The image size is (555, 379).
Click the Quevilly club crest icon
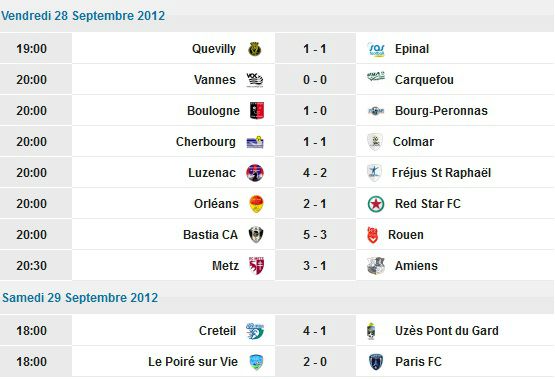(254, 49)
